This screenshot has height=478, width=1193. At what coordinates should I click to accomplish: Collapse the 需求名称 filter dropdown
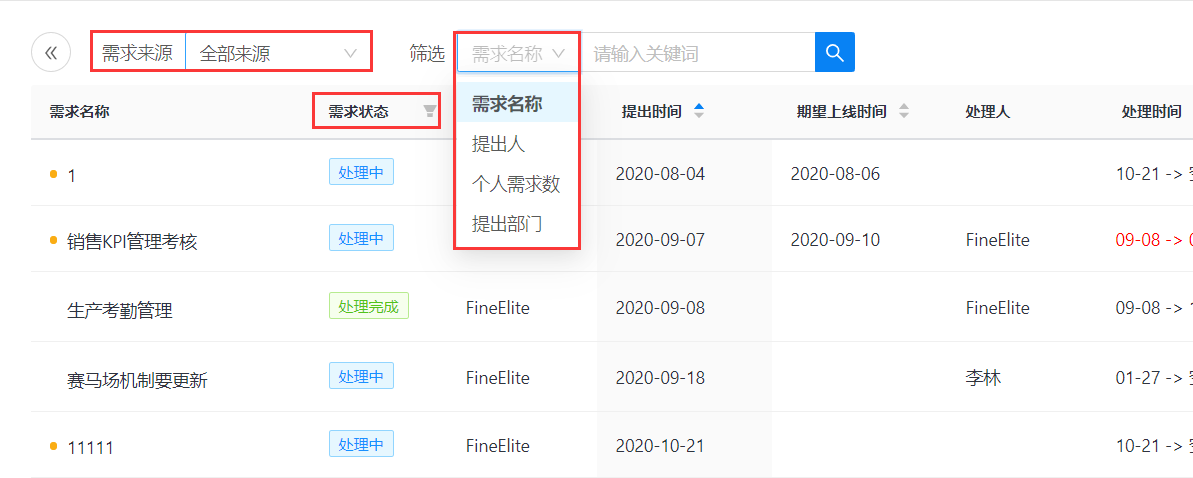(x=518, y=53)
